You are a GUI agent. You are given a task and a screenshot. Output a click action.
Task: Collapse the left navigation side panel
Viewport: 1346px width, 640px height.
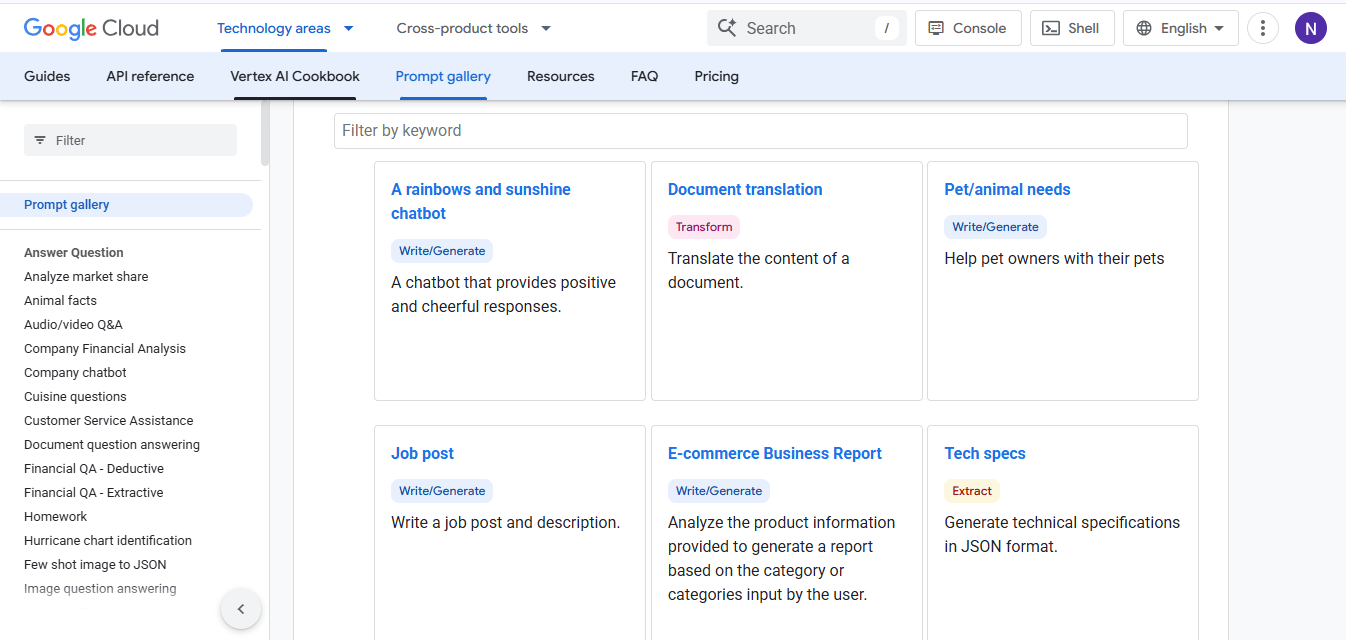click(241, 609)
